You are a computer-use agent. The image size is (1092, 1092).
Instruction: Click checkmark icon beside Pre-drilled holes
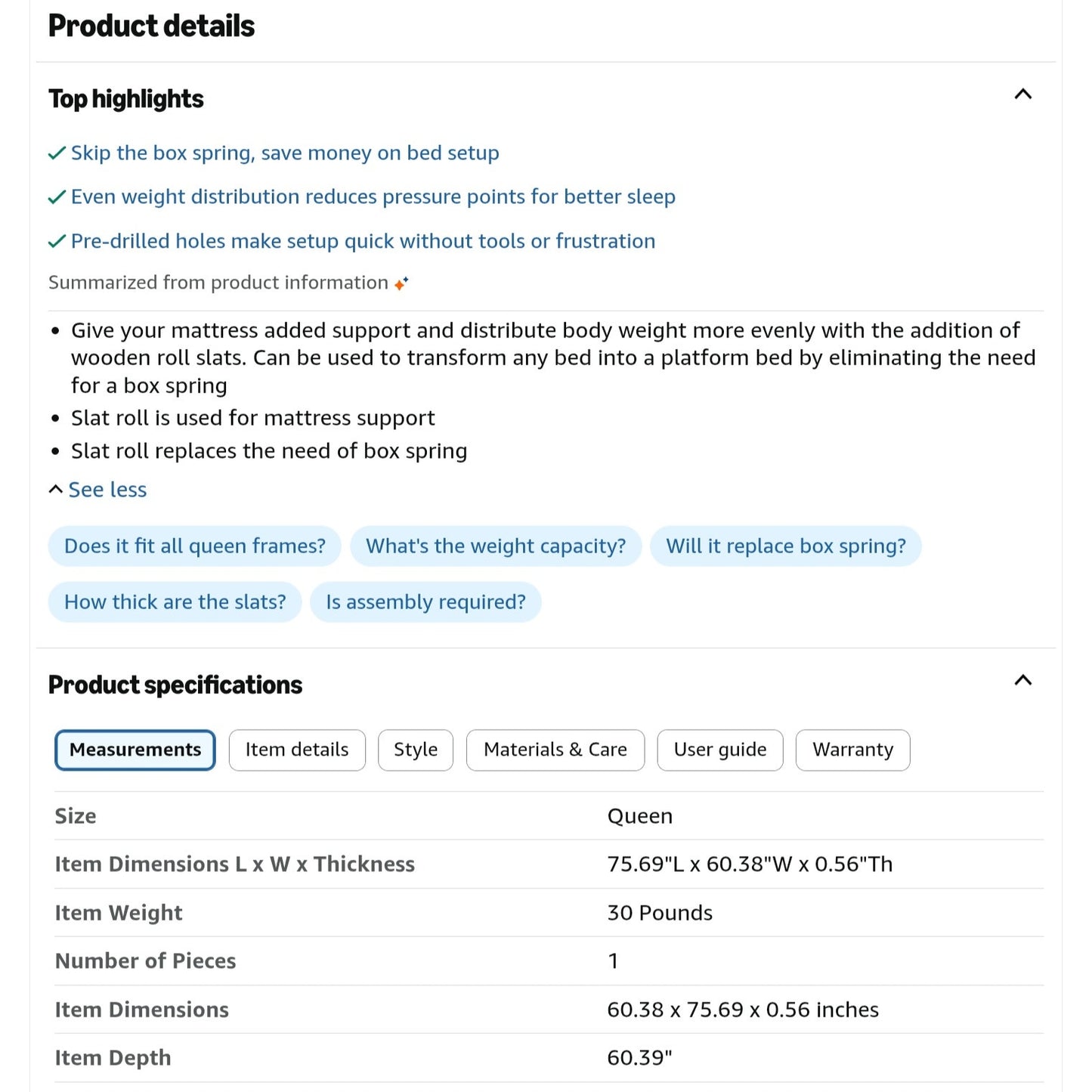[x=57, y=242]
